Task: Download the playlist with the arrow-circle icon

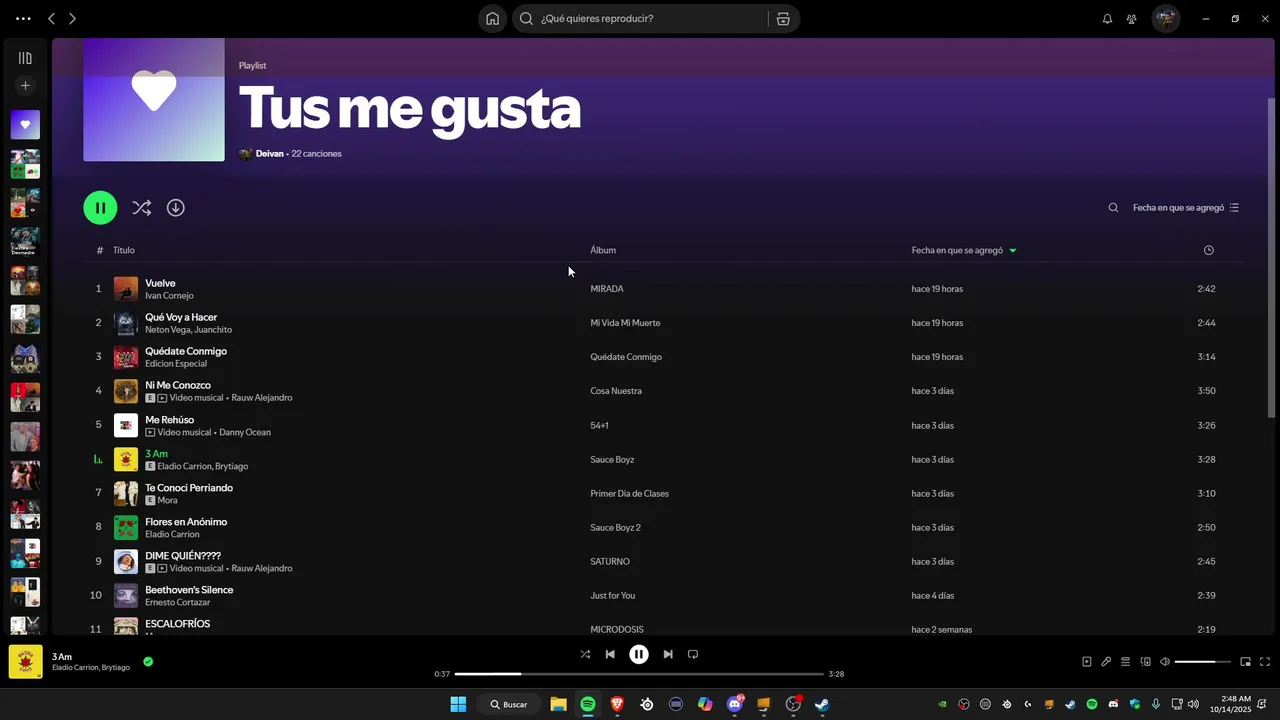Action: click(175, 208)
